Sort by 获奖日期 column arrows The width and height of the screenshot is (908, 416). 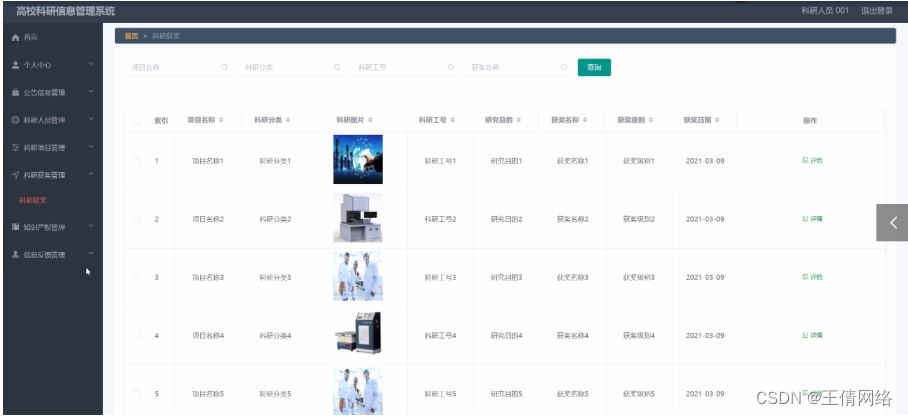[717, 120]
